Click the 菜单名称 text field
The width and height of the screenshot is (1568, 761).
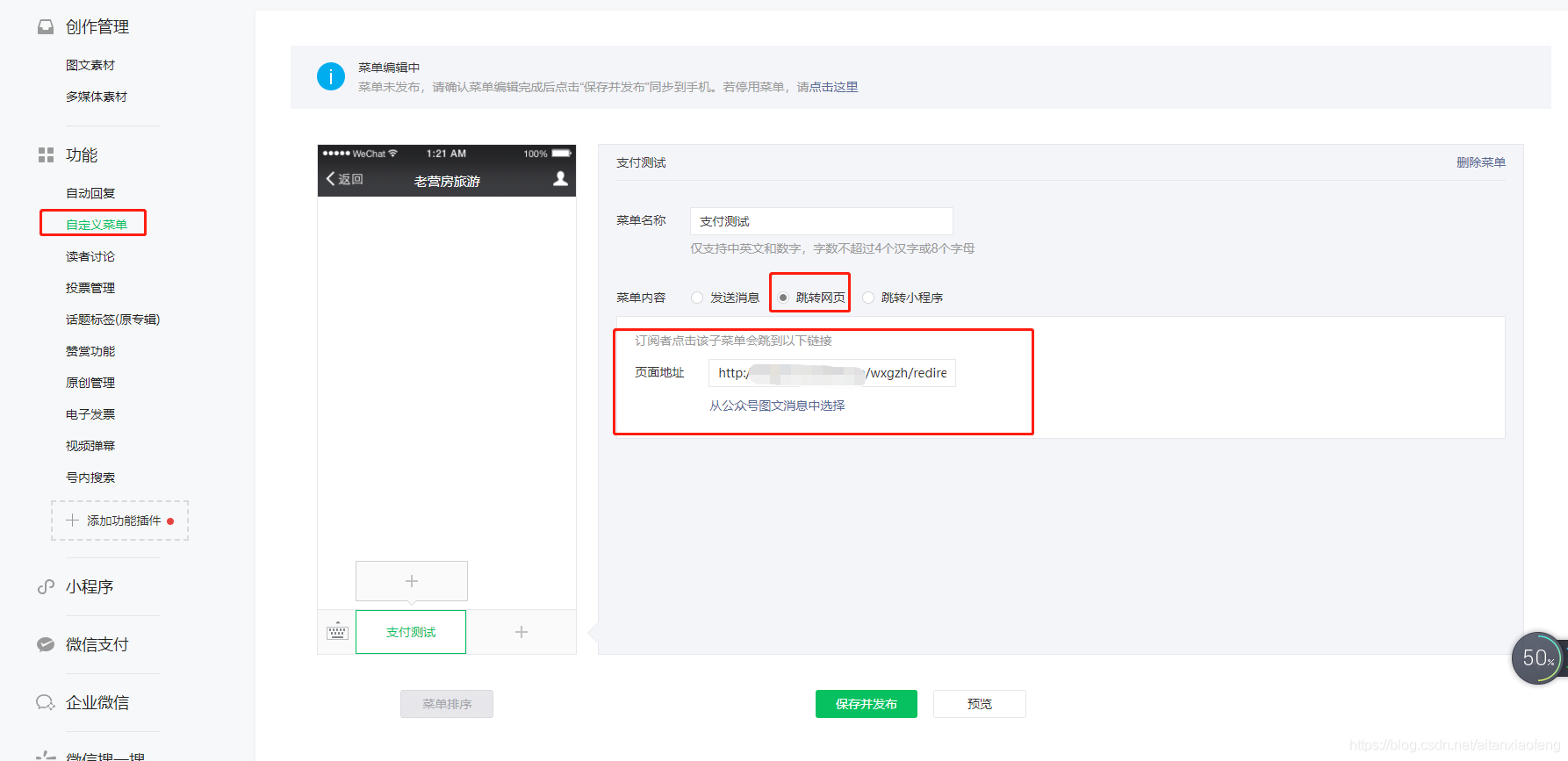click(x=821, y=221)
